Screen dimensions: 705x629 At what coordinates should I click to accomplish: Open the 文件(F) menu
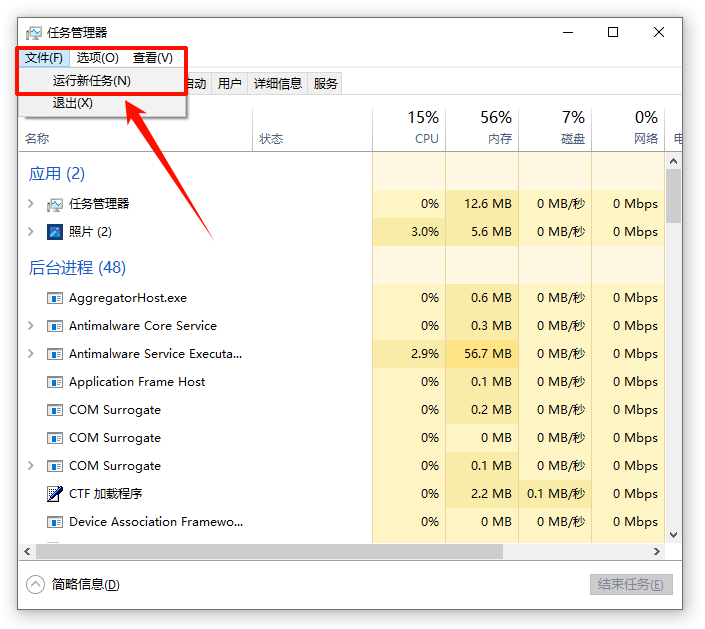tap(44, 58)
